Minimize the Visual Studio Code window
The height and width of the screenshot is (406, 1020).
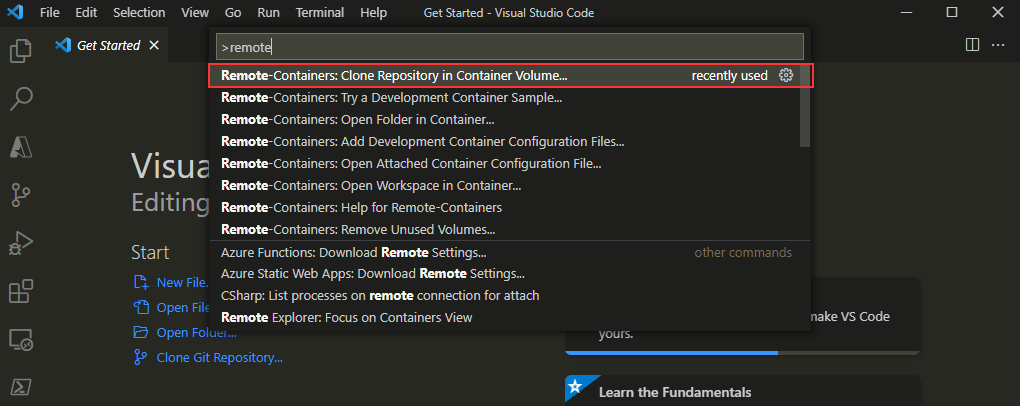click(906, 12)
